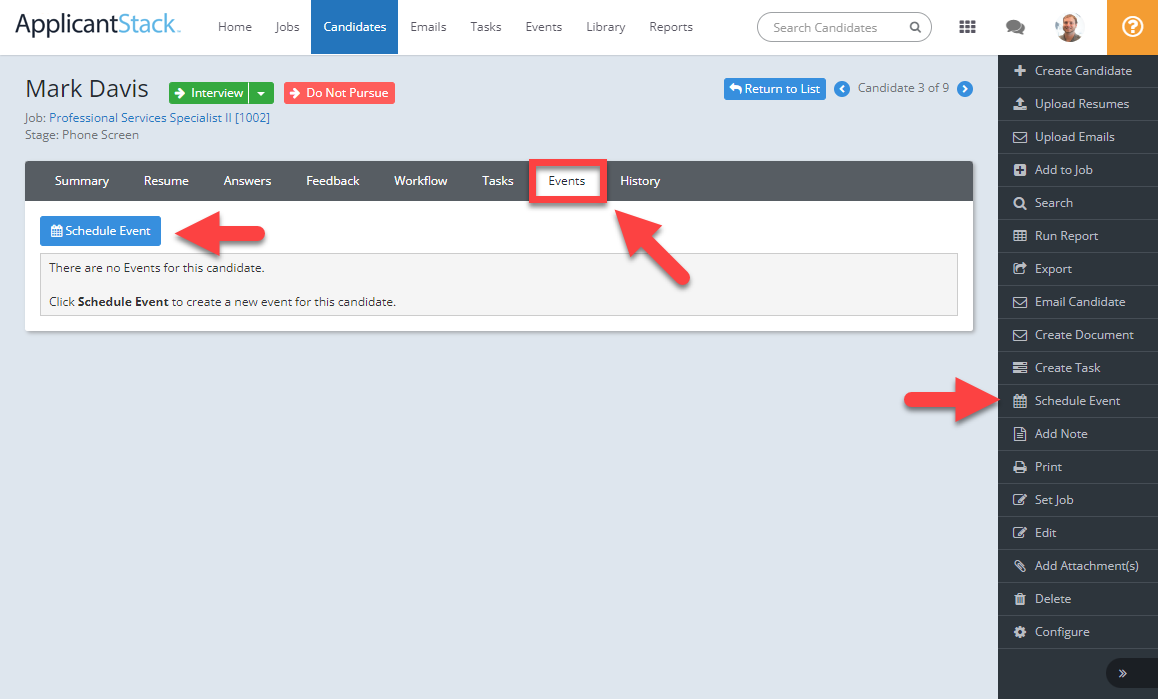Switch to the Feedback tab
The height and width of the screenshot is (699, 1158).
[332, 181]
